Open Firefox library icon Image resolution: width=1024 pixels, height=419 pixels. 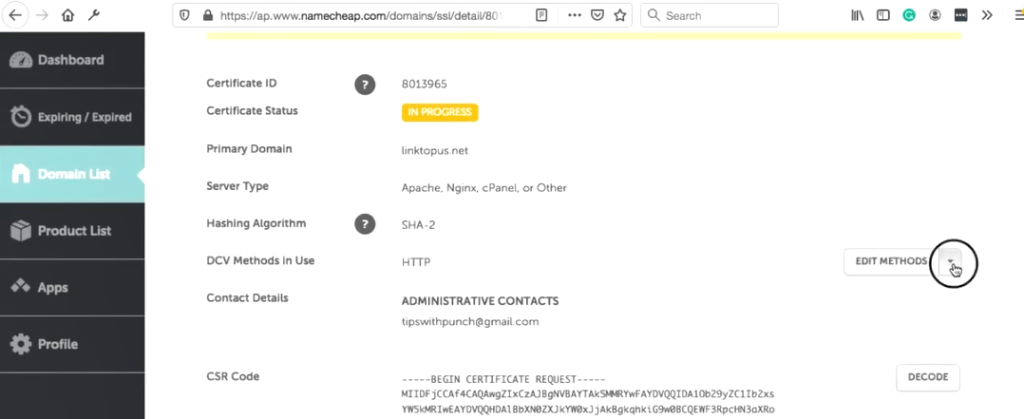tap(857, 15)
